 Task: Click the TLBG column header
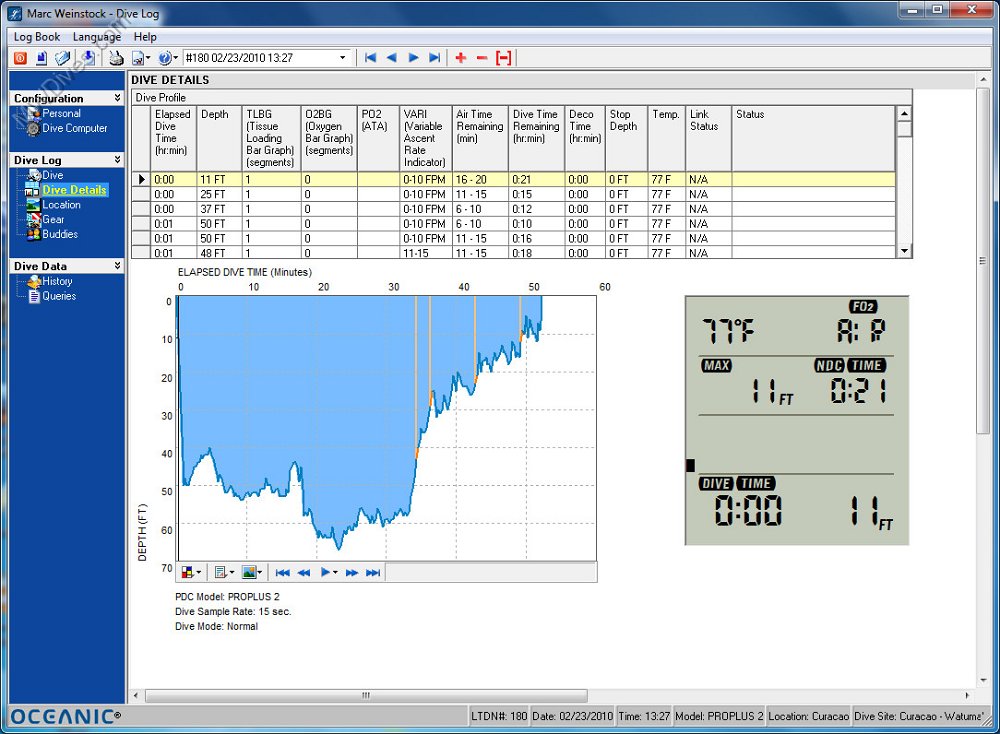pos(271,138)
